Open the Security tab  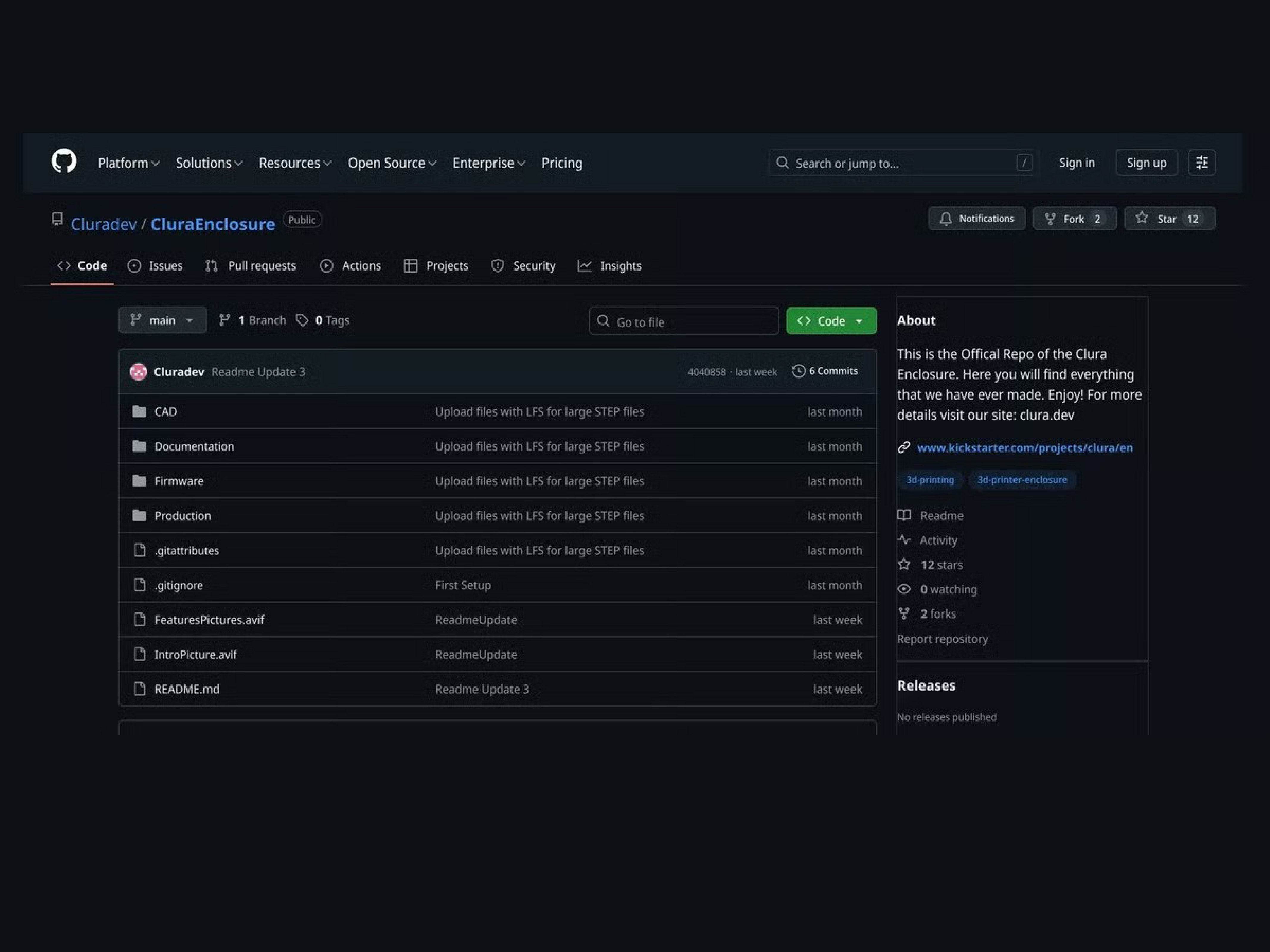coord(523,266)
